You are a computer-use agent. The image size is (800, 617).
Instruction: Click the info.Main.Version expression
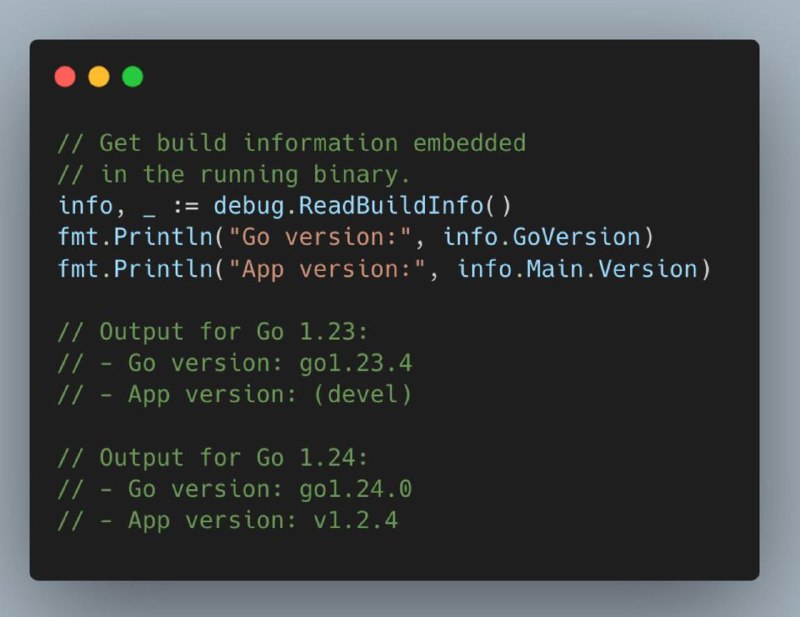click(578, 269)
